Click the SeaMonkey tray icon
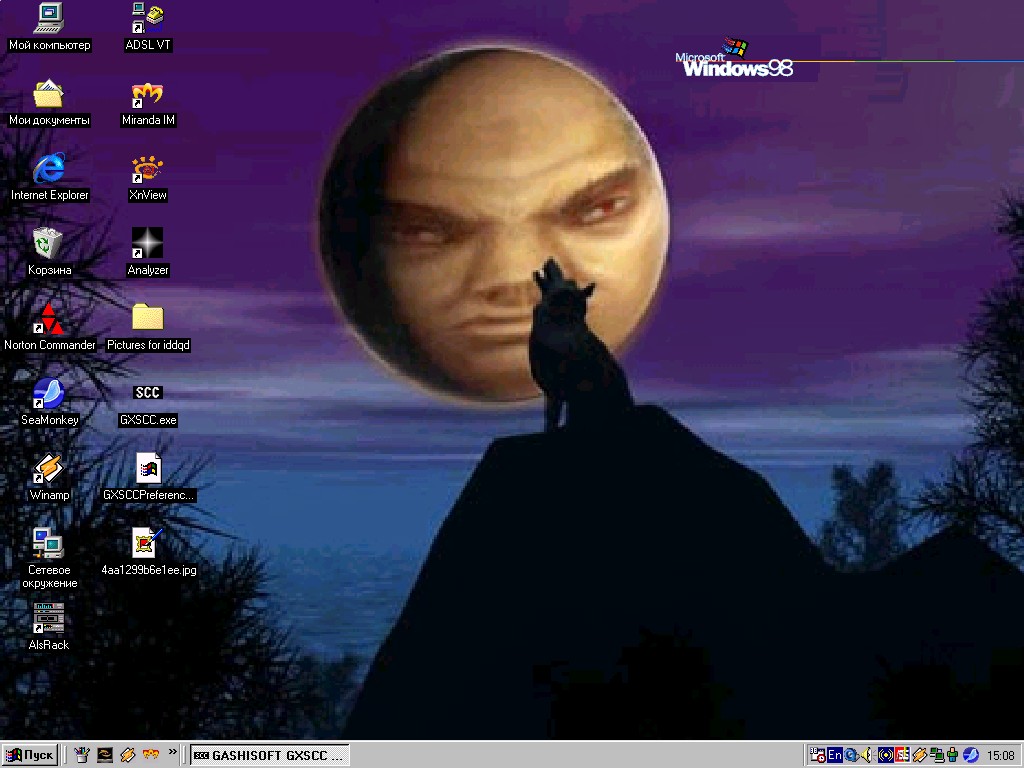This screenshot has height=768, width=1024. tap(971, 756)
